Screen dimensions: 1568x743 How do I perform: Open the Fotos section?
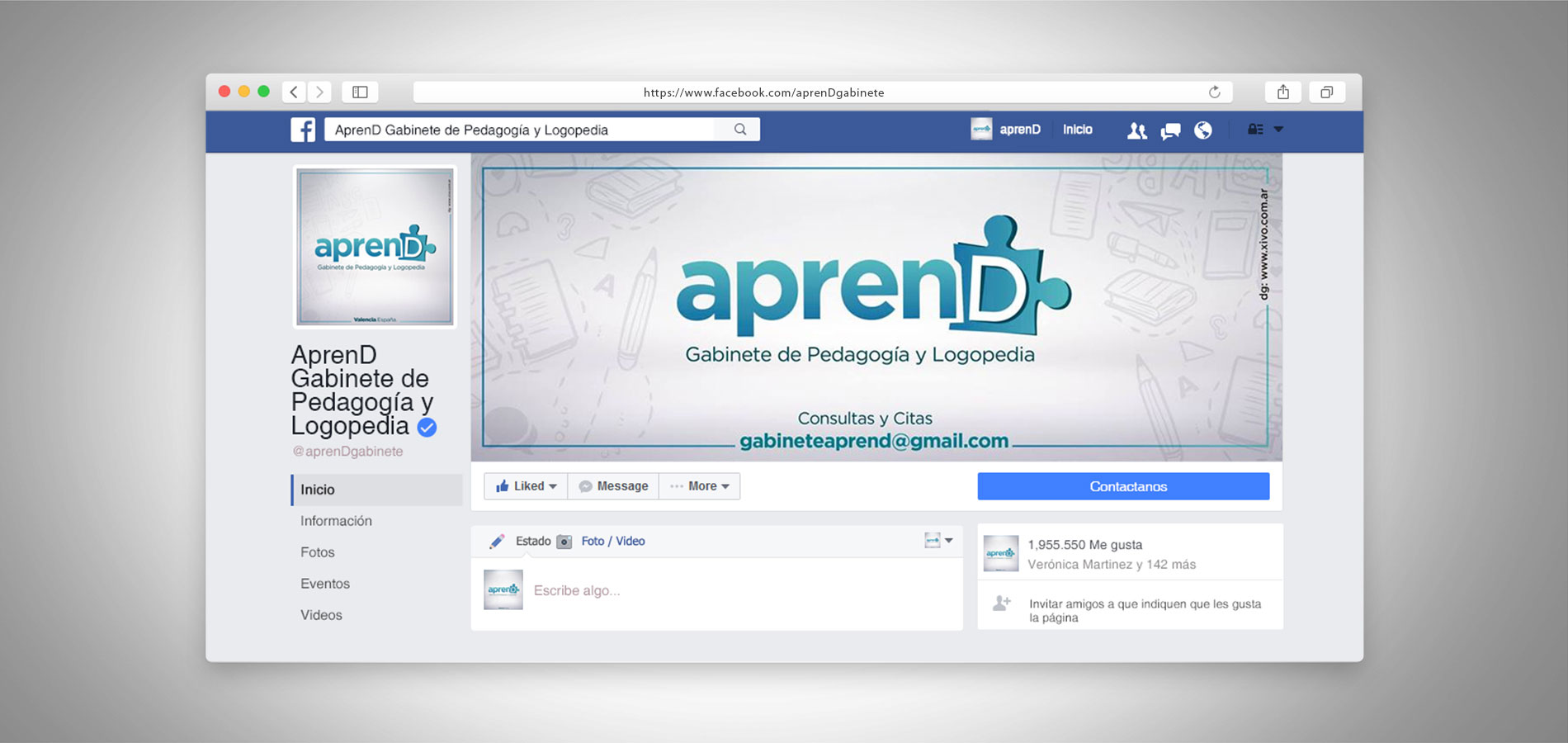tap(317, 552)
